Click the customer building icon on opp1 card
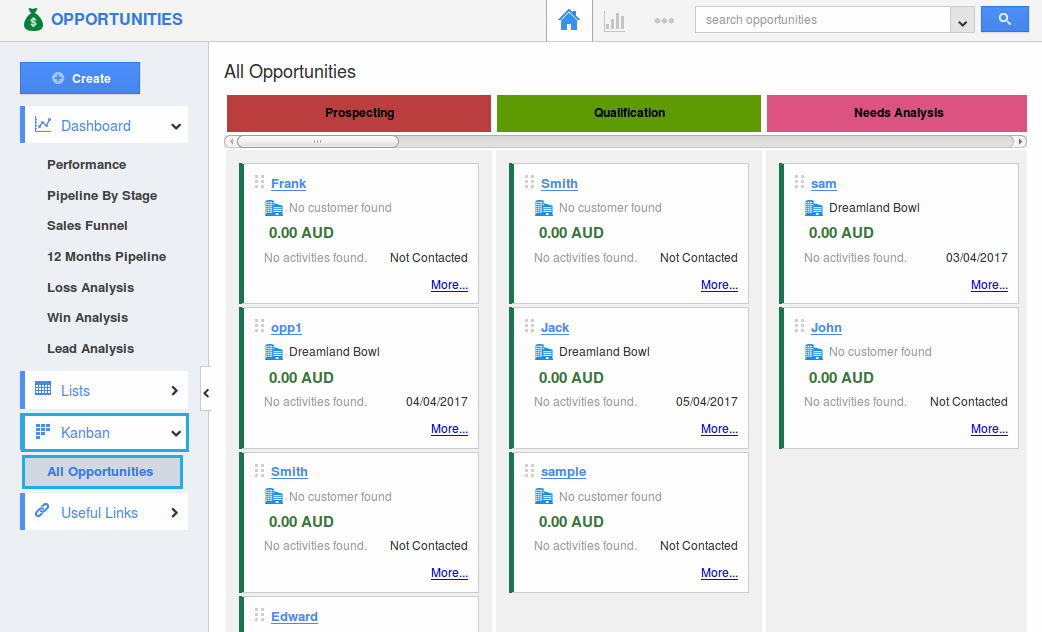 (x=274, y=352)
